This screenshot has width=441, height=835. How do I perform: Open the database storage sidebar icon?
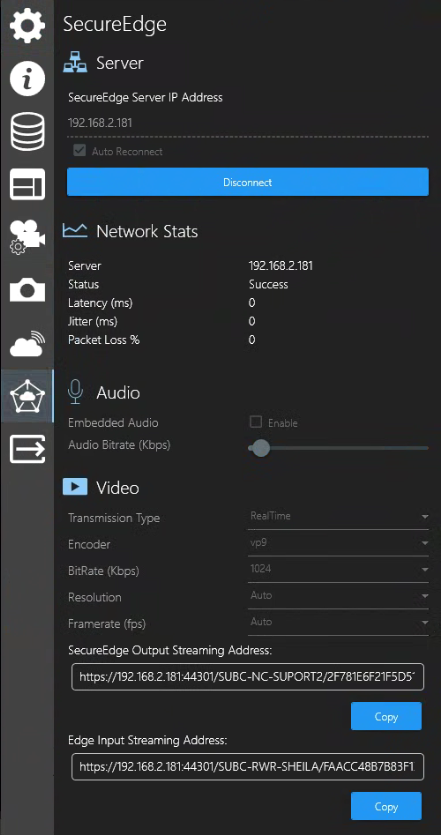click(27, 132)
